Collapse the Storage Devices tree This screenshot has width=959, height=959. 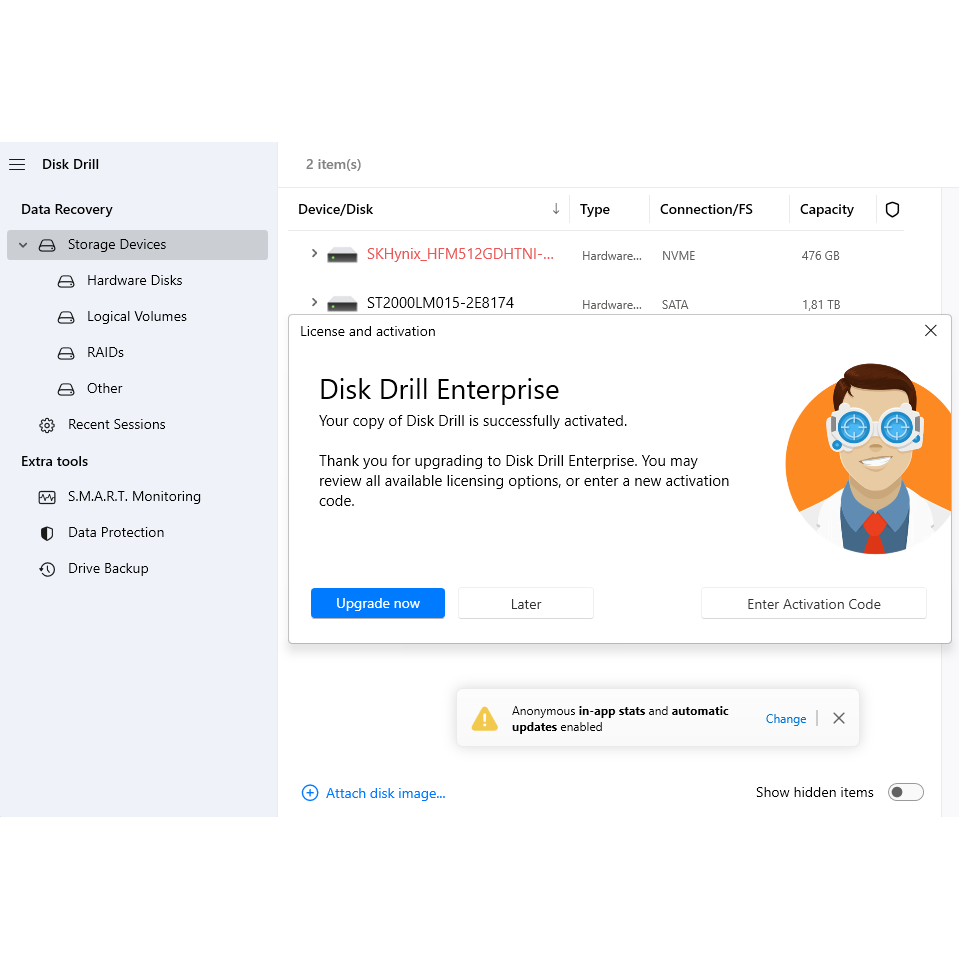click(x=23, y=245)
